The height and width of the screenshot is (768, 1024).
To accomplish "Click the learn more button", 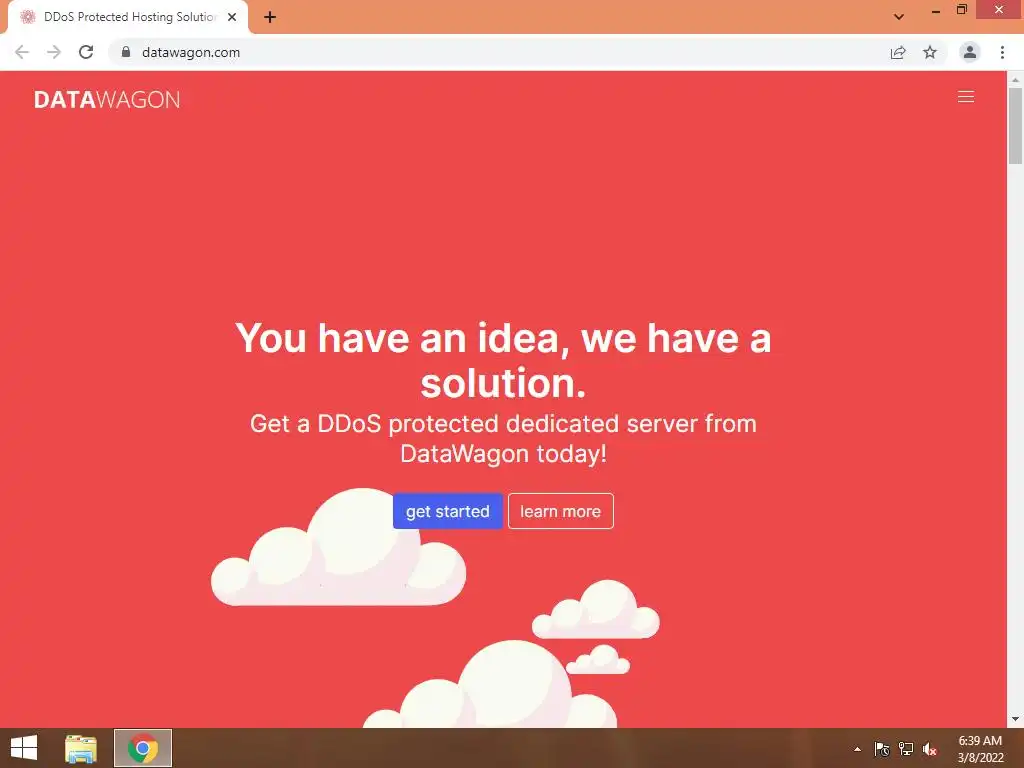I will [x=560, y=511].
